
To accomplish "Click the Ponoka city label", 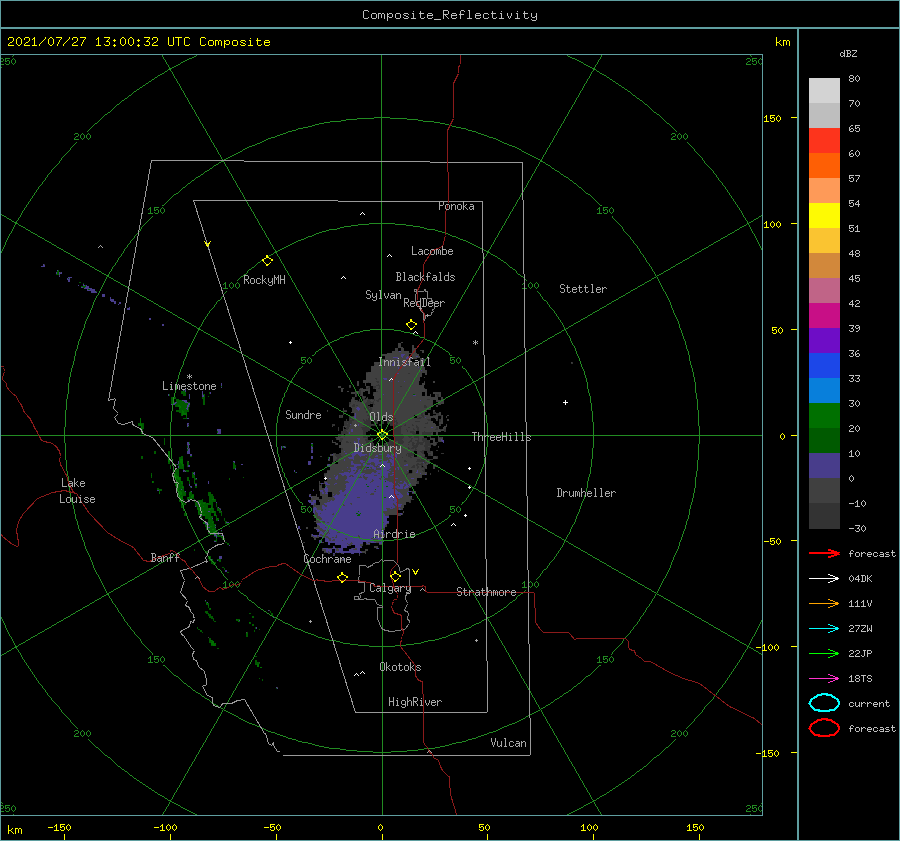I will coord(456,206).
